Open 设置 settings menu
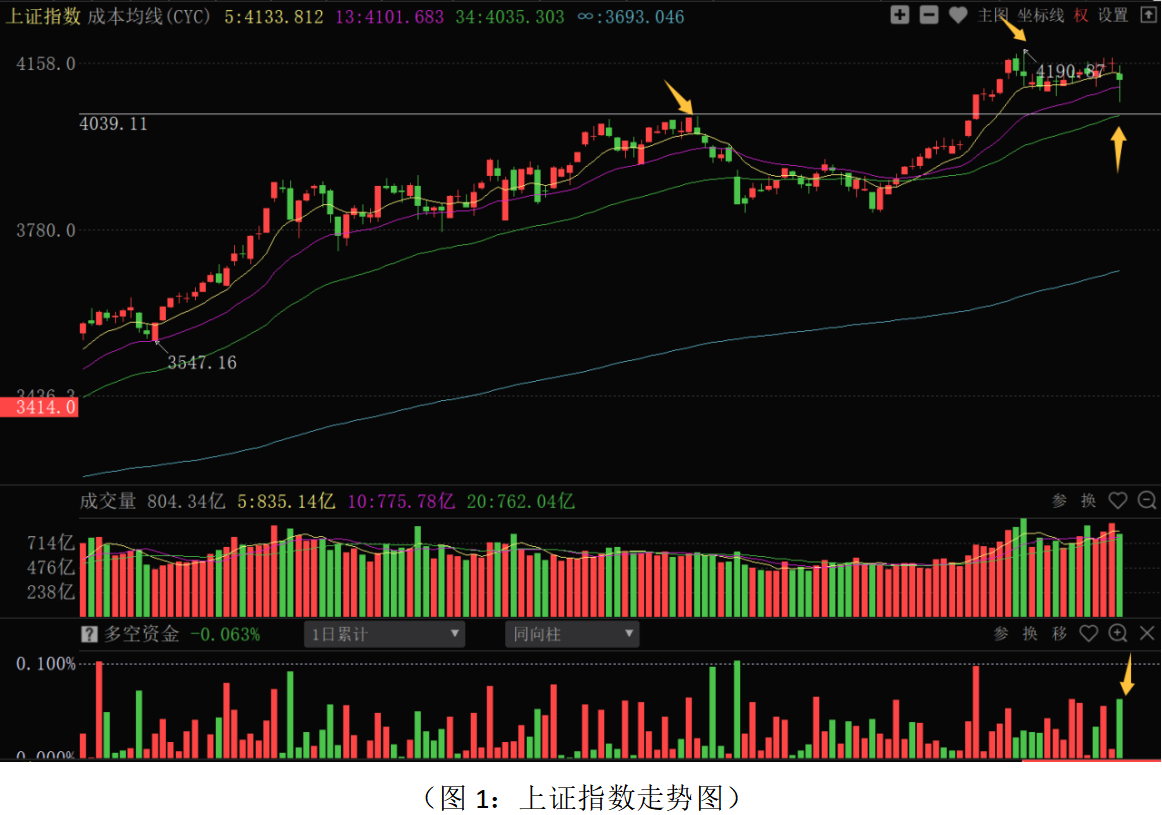This screenshot has width=1162, height=815. point(1113,15)
